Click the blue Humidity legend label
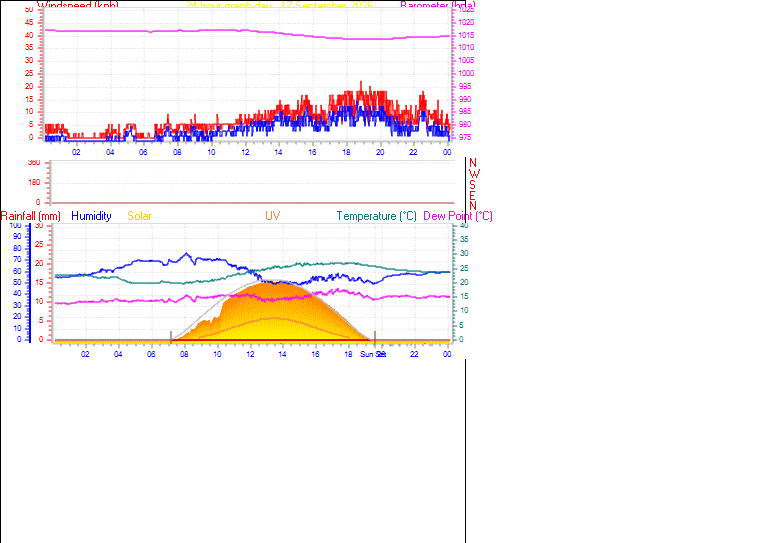The image size is (761, 543). click(x=91, y=216)
